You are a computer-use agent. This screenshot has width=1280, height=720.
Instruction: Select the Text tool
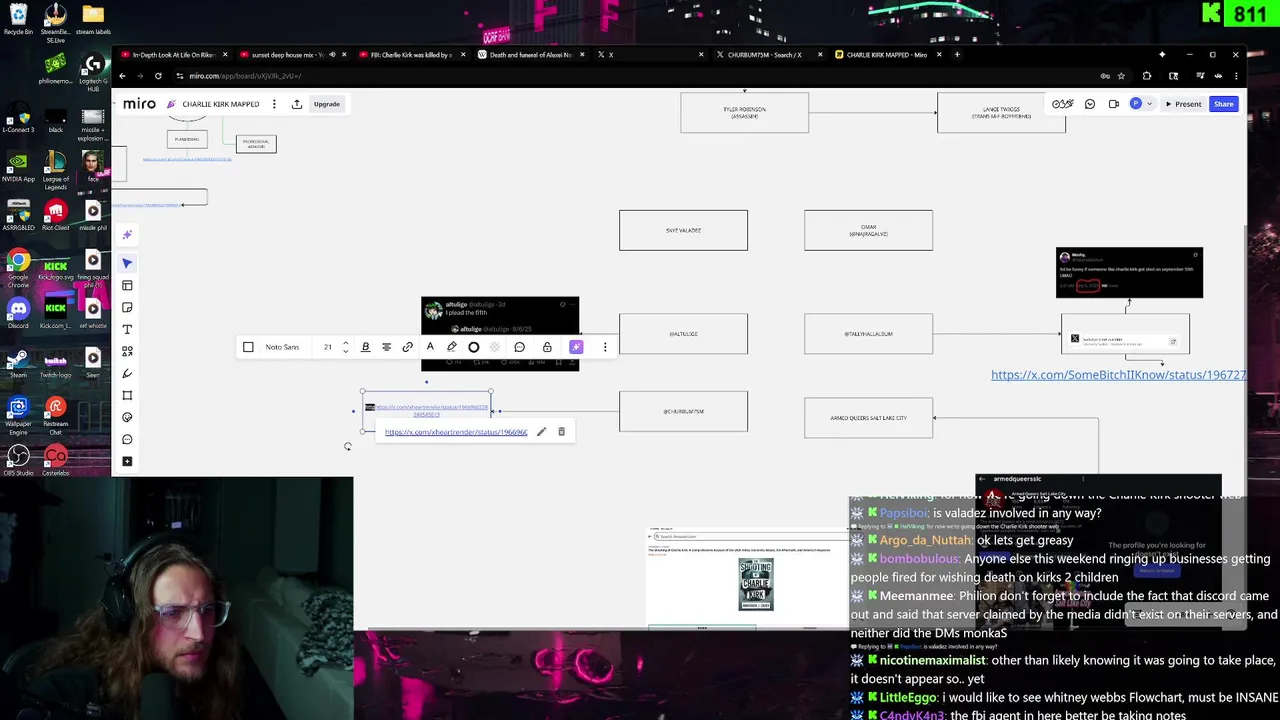[127, 329]
